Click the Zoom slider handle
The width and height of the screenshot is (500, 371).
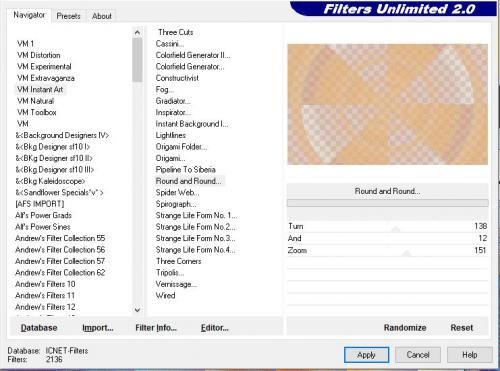tap(406, 253)
